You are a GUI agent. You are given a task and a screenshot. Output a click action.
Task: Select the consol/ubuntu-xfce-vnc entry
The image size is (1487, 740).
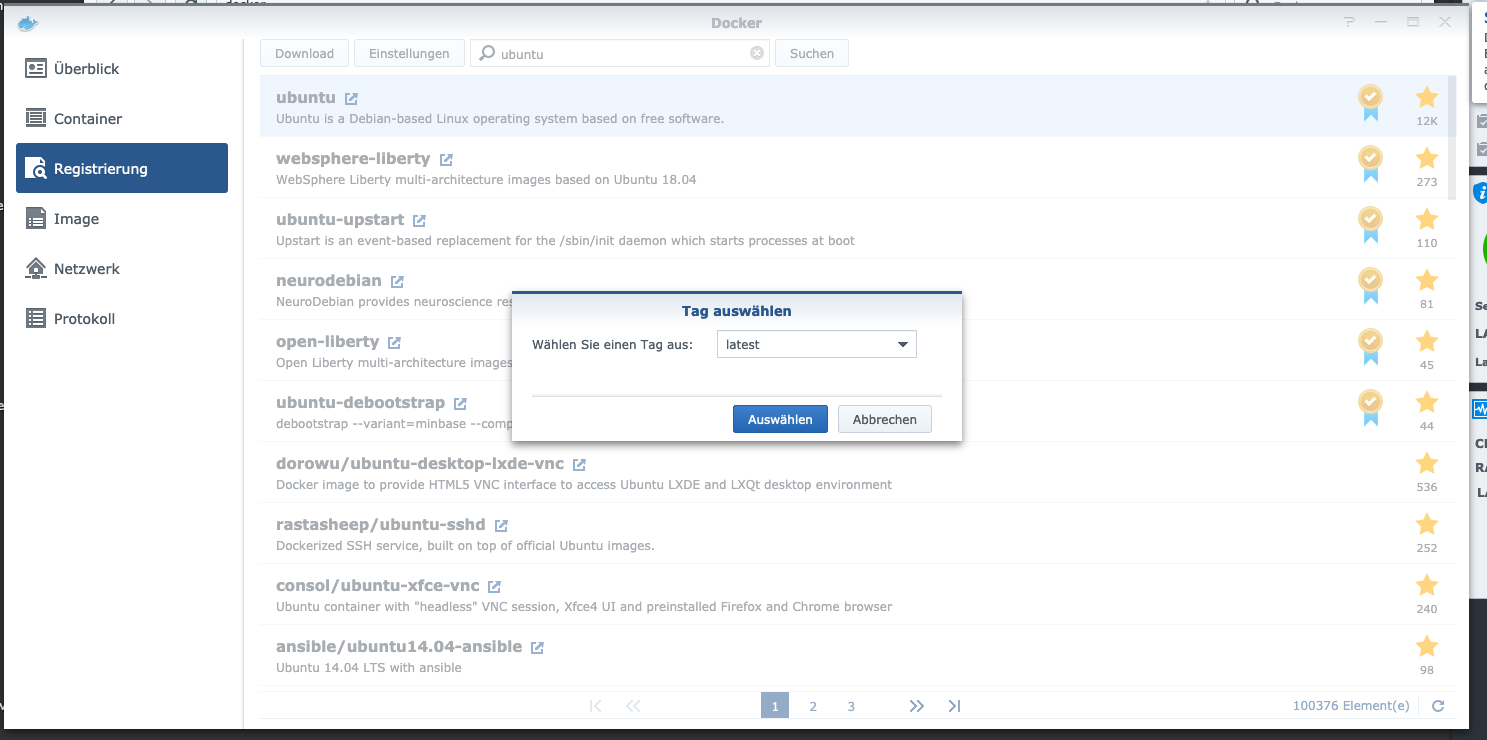click(377, 586)
